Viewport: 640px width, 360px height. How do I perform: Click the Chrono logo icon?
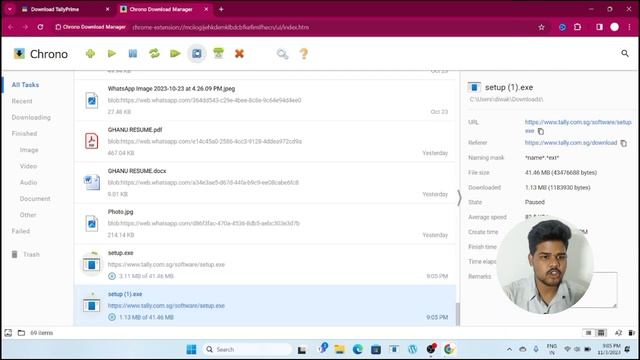(19, 53)
